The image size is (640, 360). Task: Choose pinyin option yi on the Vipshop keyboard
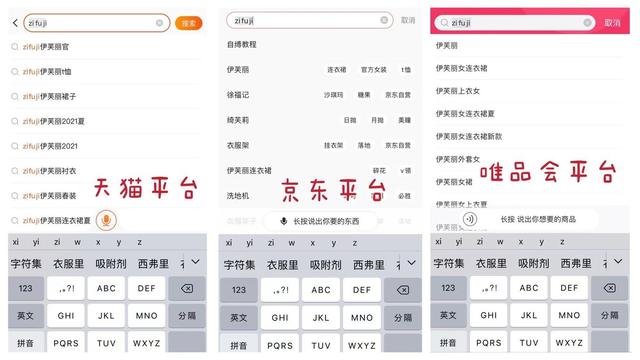tap(459, 242)
